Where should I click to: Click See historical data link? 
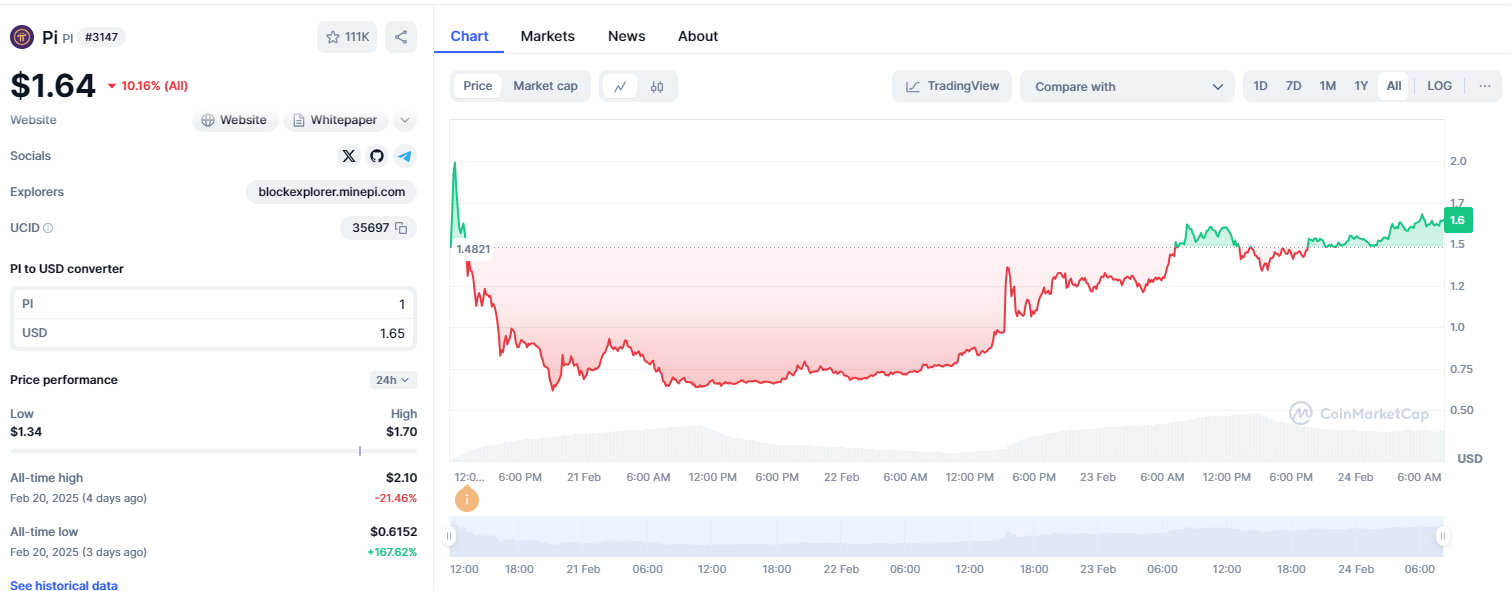64,585
